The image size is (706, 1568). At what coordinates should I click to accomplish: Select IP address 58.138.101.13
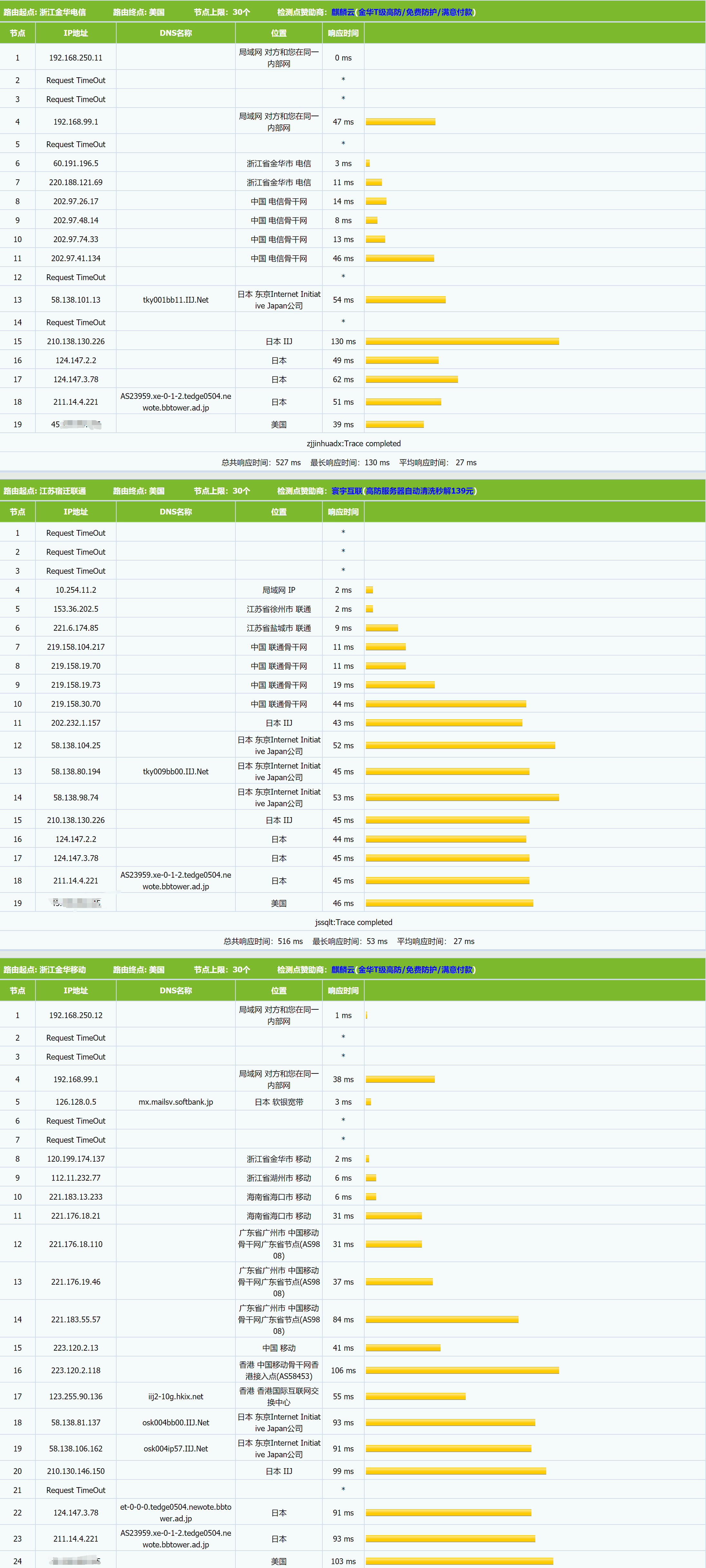(x=76, y=299)
